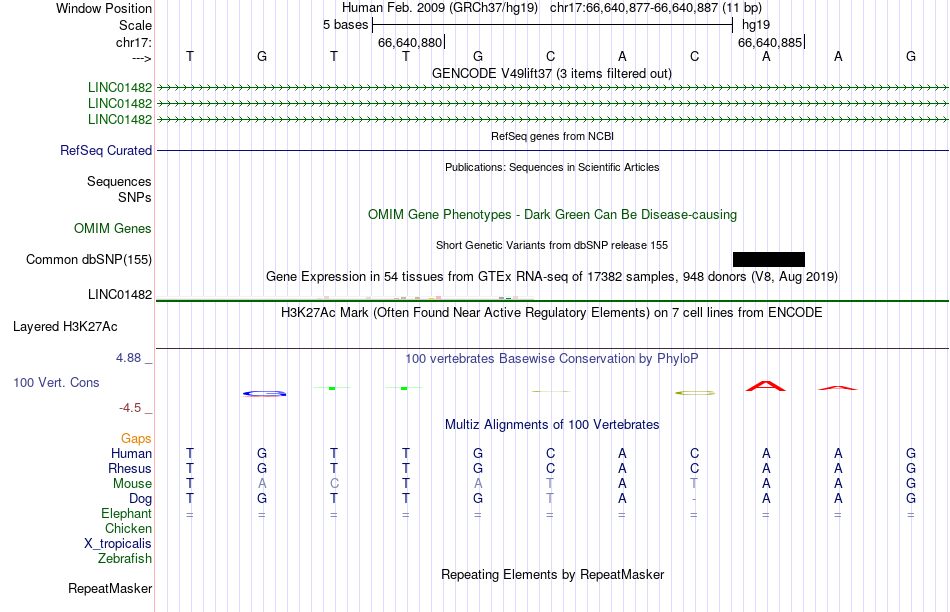
Task: Open the PhyloP Basewise Conservation title
Action: click(552, 359)
